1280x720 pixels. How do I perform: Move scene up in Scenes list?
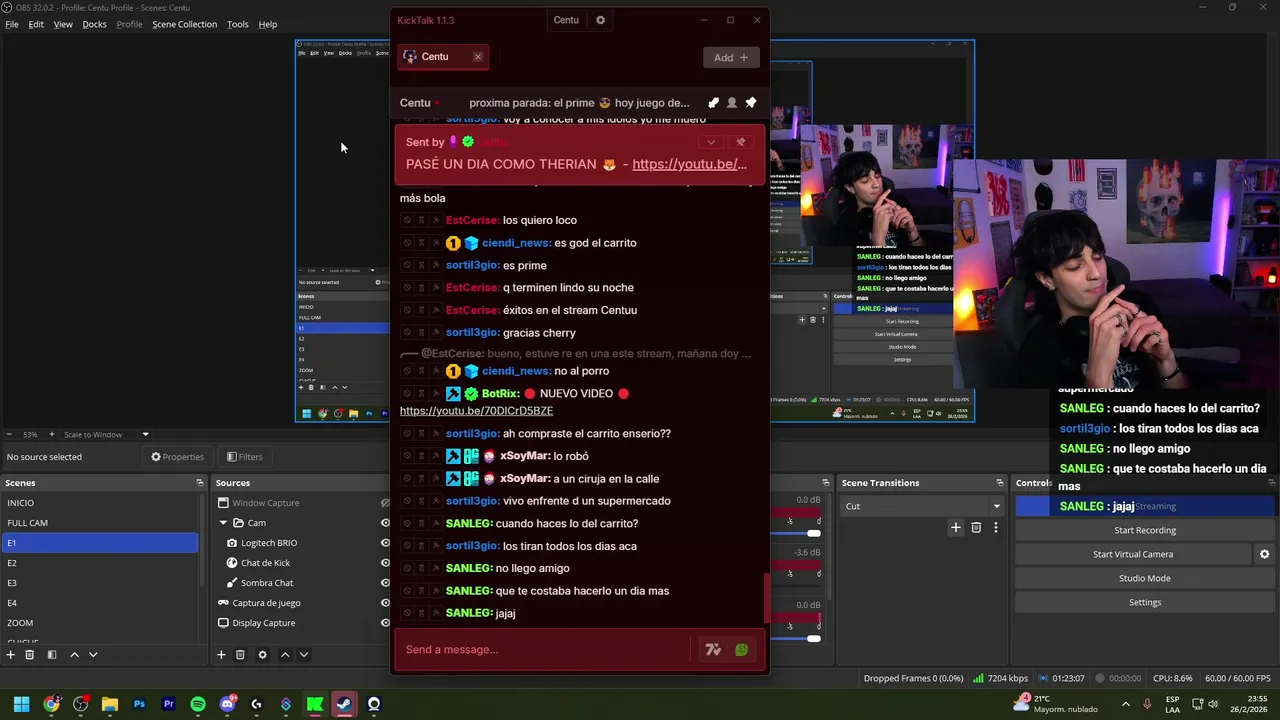tap(74, 655)
